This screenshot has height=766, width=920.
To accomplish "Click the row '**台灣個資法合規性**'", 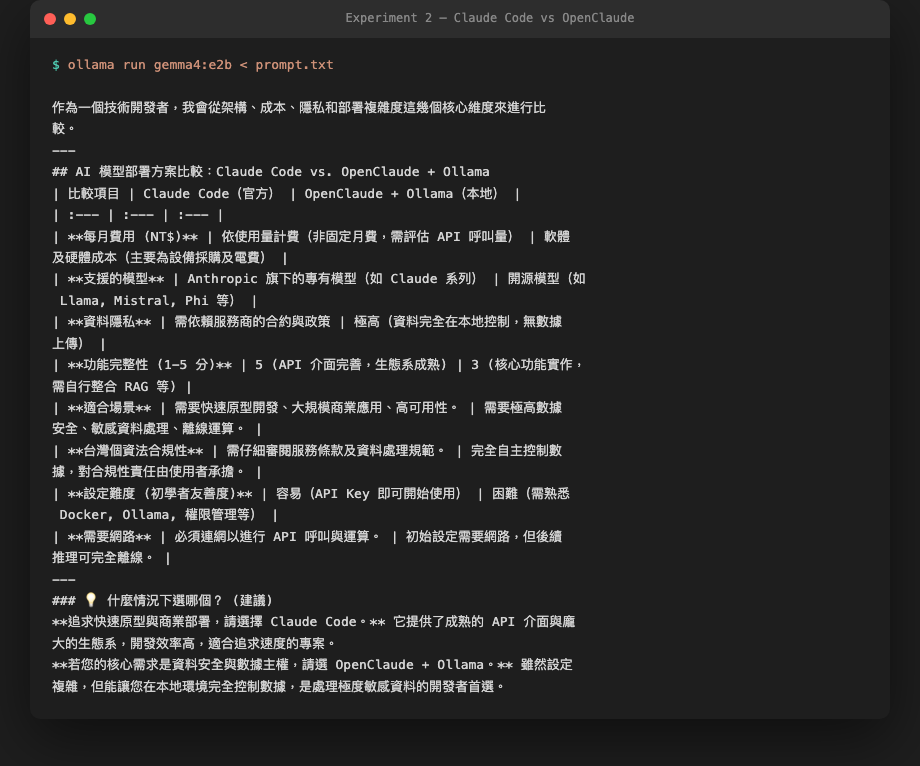I will [307, 450].
